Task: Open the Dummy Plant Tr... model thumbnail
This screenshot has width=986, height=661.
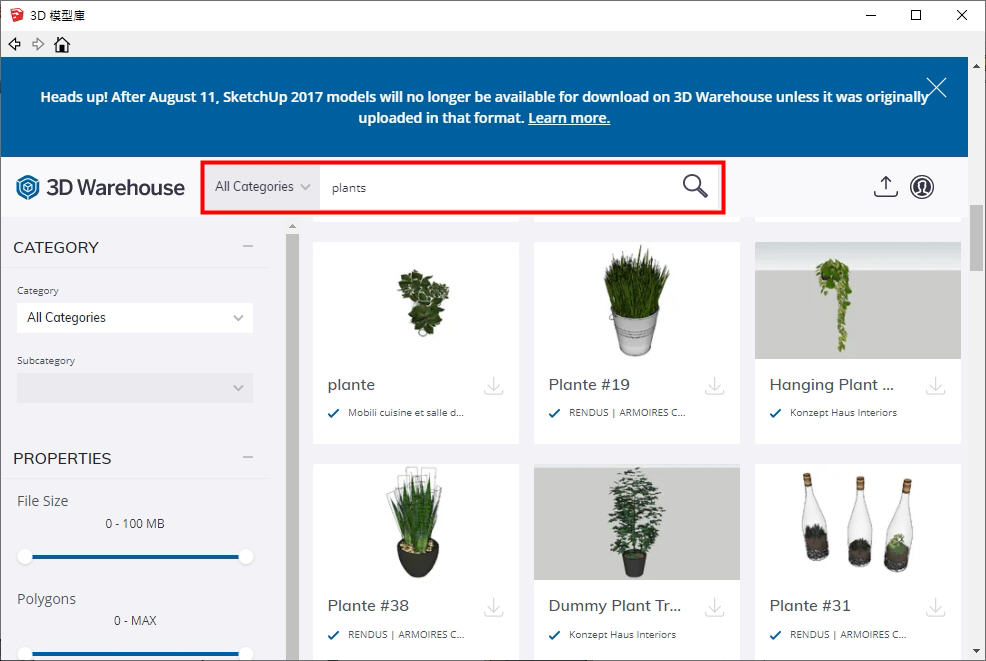Action: click(x=636, y=522)
